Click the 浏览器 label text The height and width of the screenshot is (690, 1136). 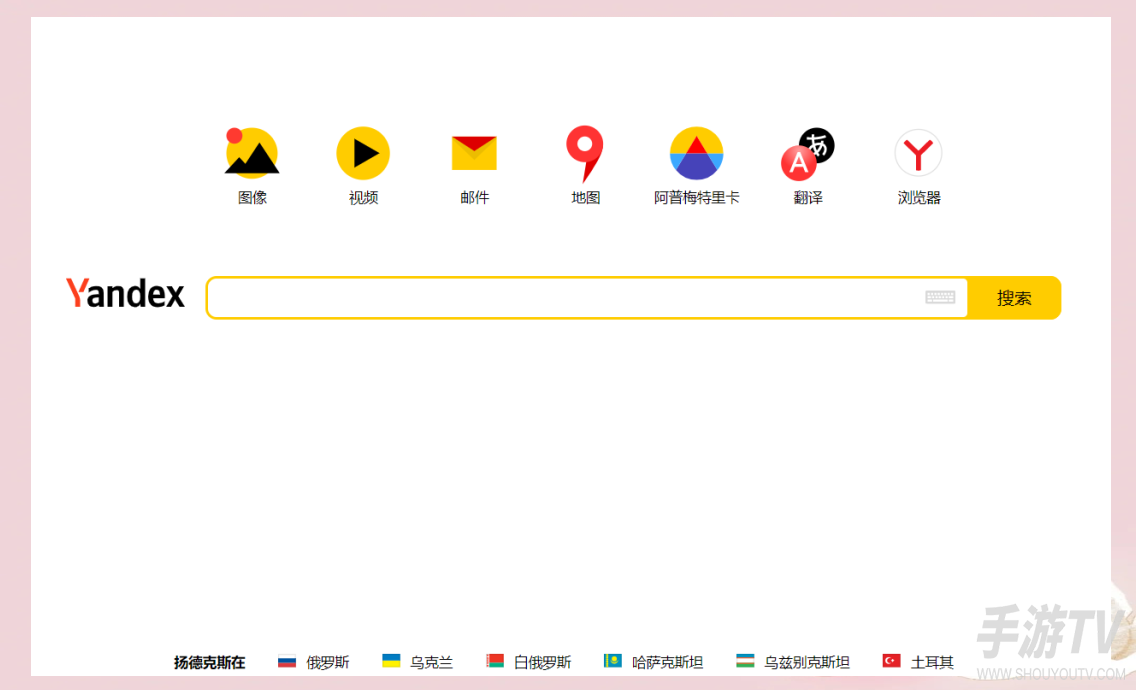click(x=919, y=198)
